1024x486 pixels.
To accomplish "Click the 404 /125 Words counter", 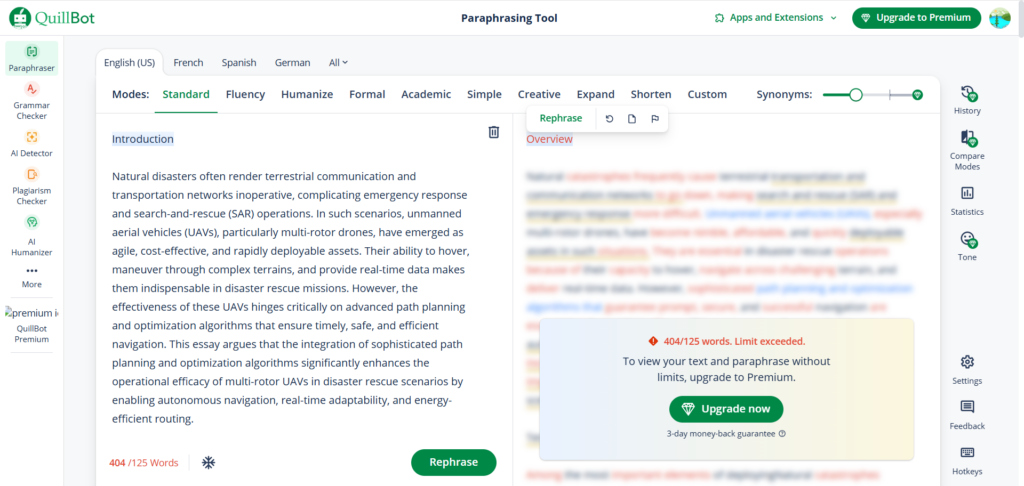I will (x=144, y=462).
